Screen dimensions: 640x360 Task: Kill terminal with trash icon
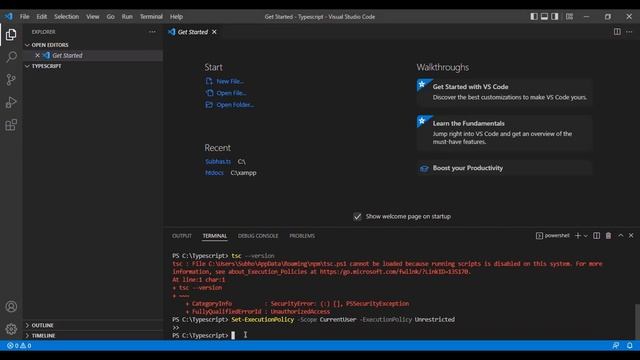[x=608, y=236]
